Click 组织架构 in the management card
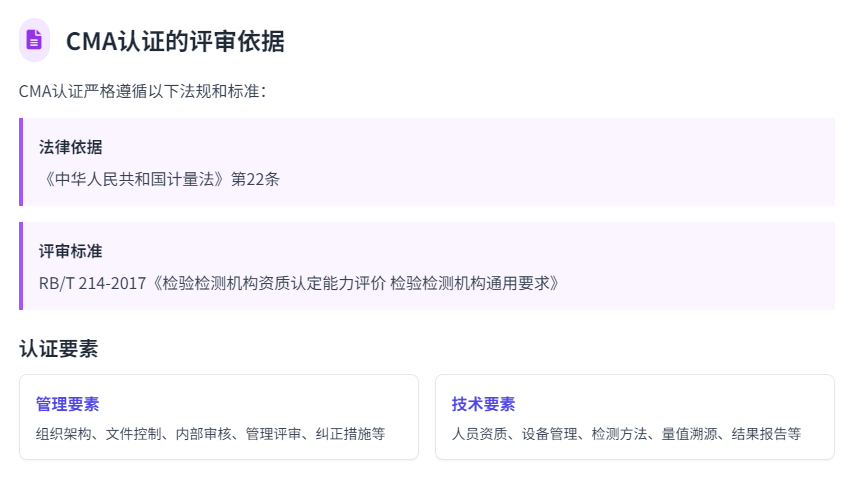The width and height of the screenshot is (855, 478). coord(63,434)
